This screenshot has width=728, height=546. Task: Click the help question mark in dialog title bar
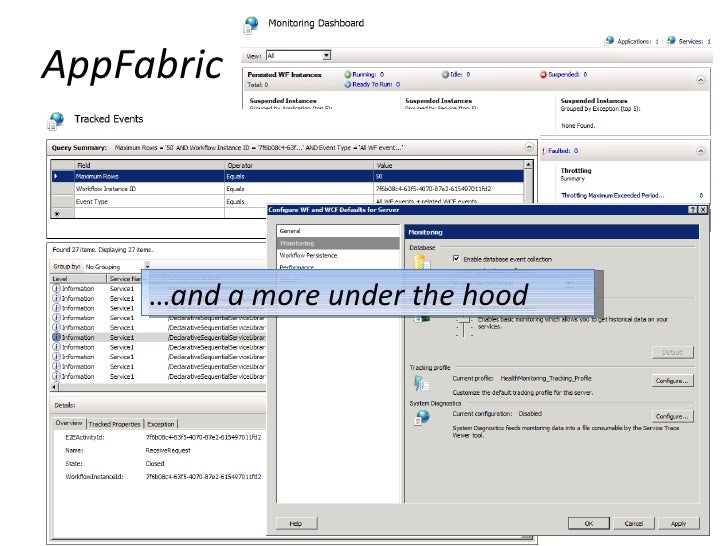pyautogui.click(x=693, y=210)
